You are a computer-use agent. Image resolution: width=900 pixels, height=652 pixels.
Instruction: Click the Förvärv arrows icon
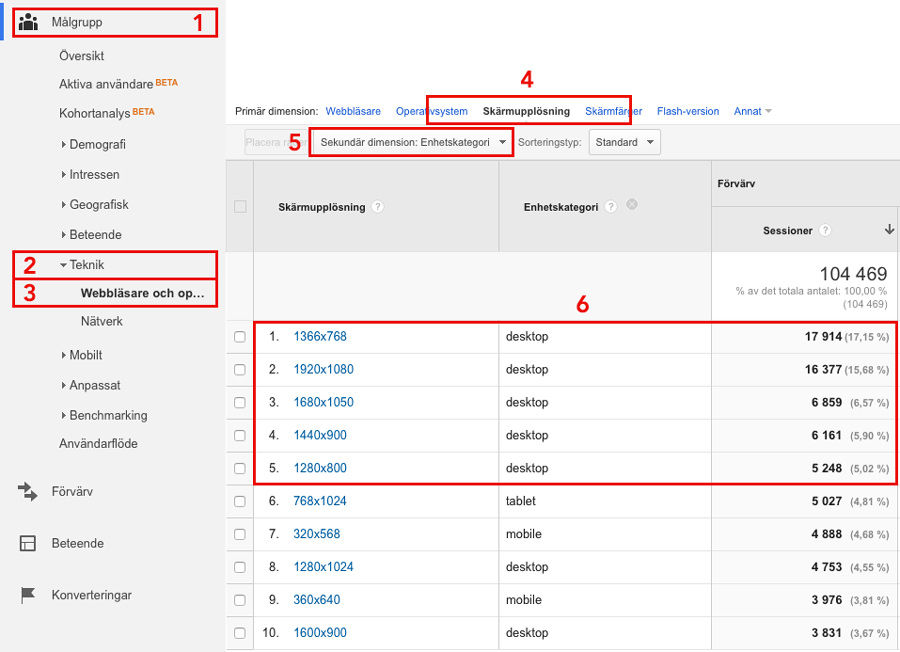[x=27, y=492]
